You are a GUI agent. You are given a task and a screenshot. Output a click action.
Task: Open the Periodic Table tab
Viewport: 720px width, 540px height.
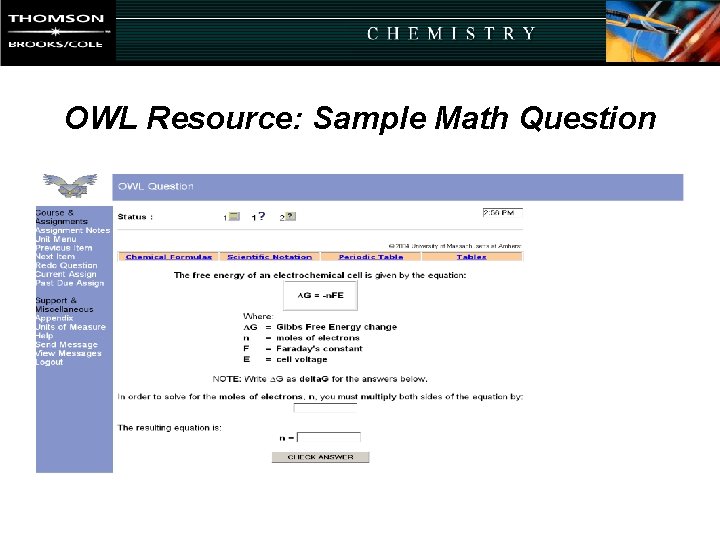371,257
